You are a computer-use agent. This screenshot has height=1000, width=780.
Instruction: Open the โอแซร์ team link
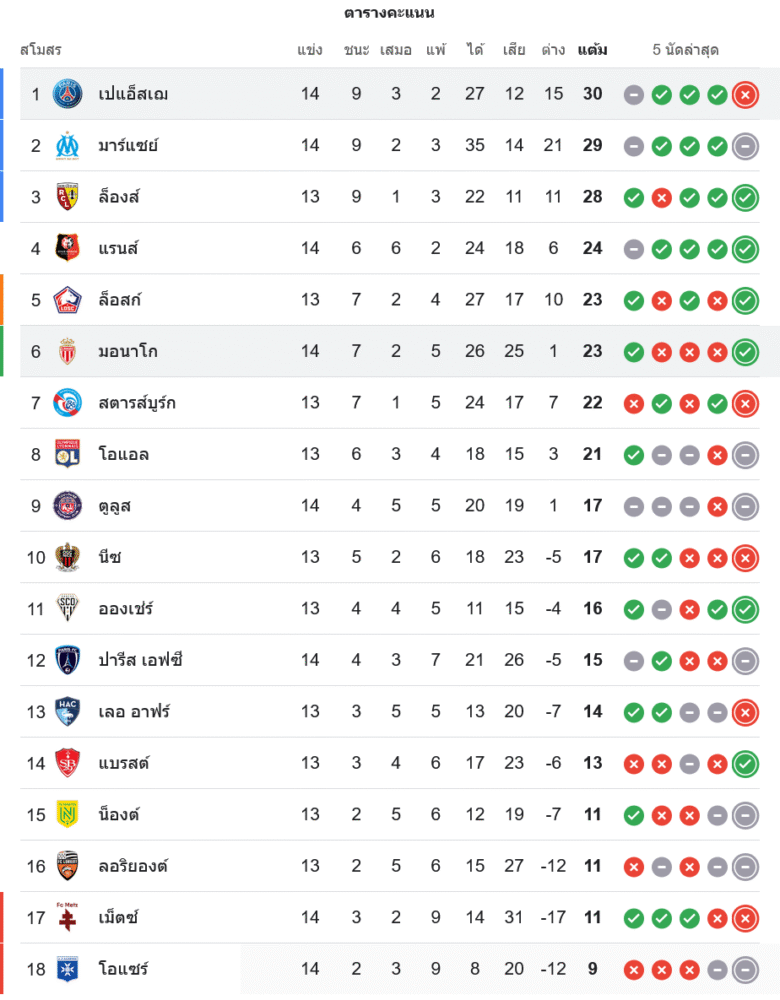tap(123, 969)
